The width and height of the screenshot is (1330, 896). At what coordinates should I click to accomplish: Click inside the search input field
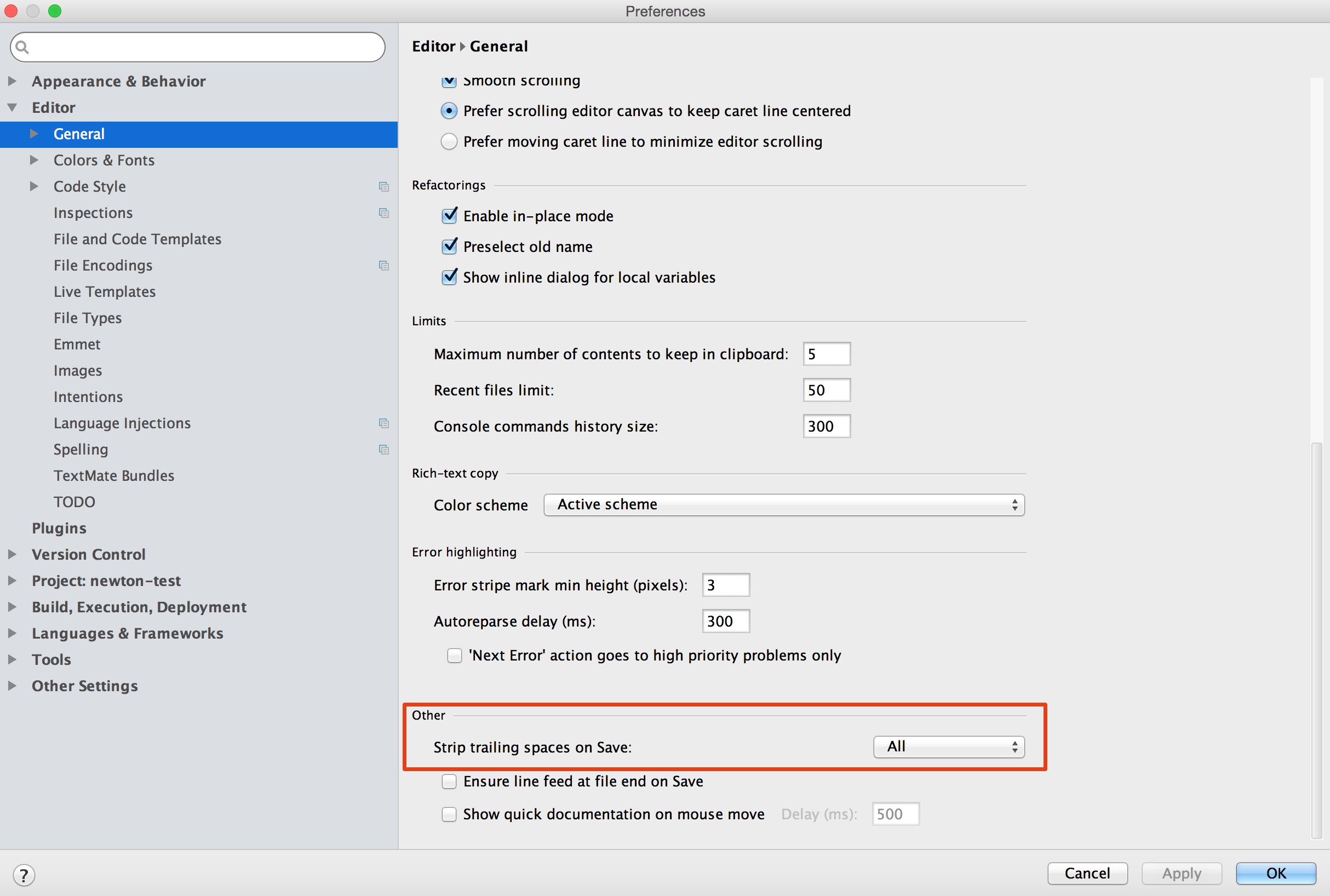(x=197, y=47)
